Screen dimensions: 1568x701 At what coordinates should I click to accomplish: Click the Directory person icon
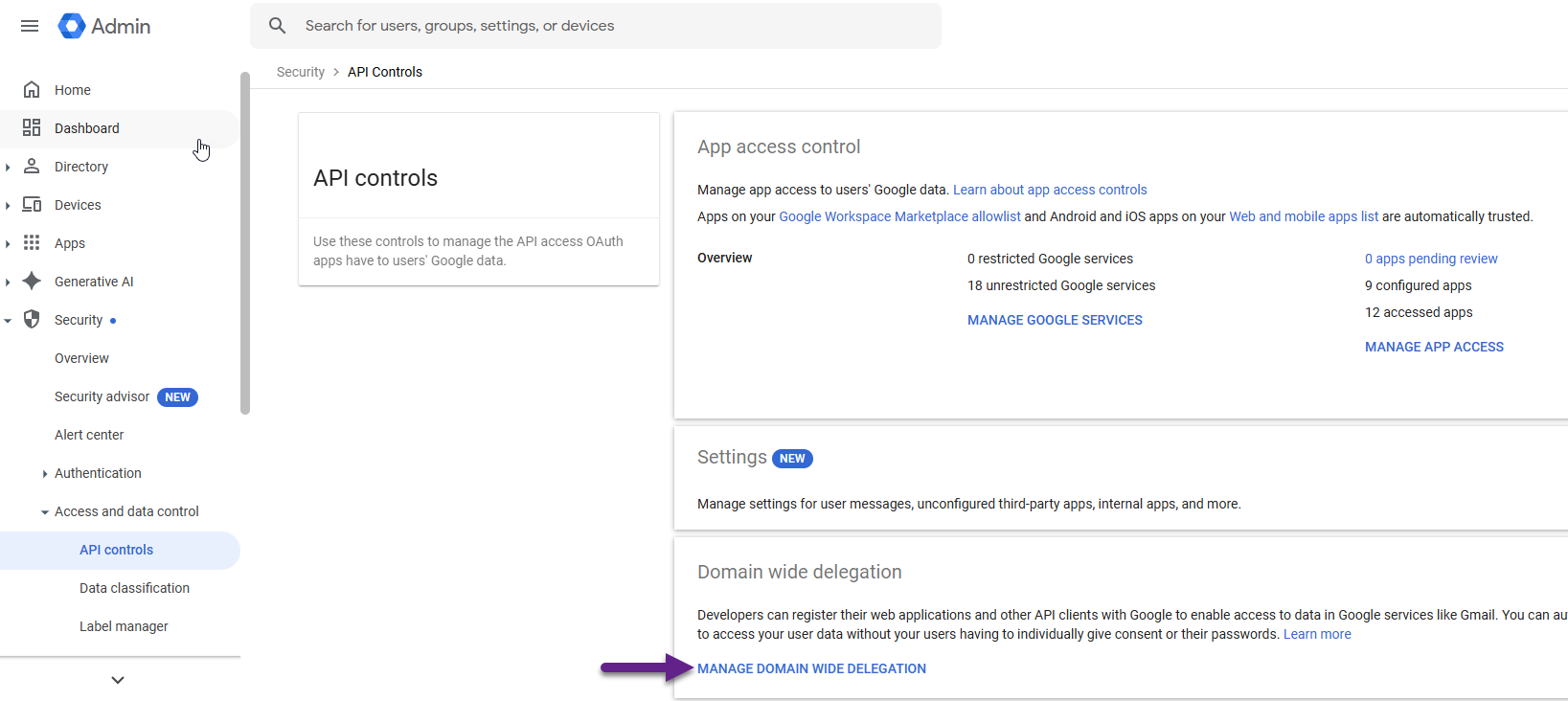(32, 167)
